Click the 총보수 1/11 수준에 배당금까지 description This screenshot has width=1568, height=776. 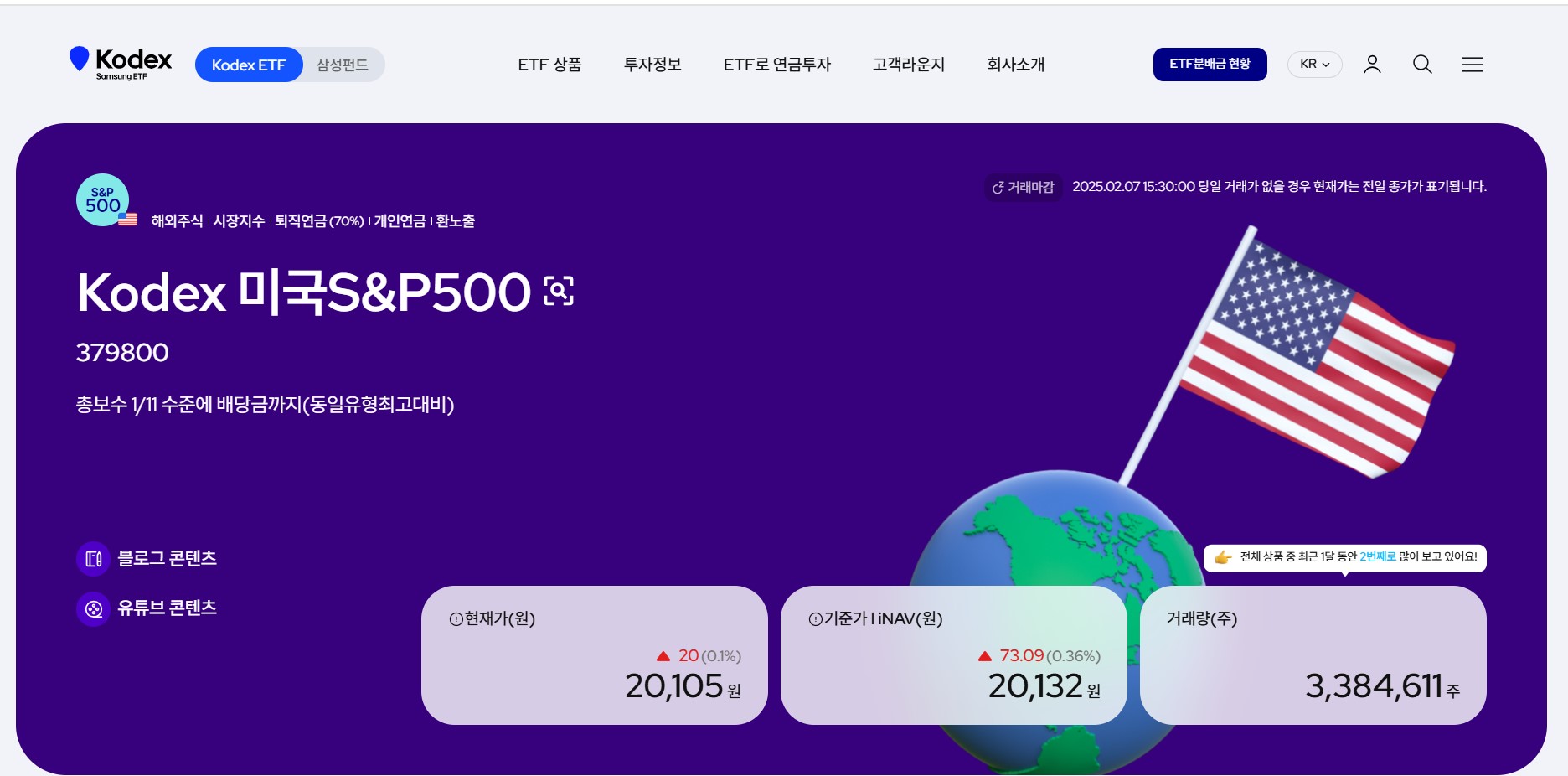265,405
